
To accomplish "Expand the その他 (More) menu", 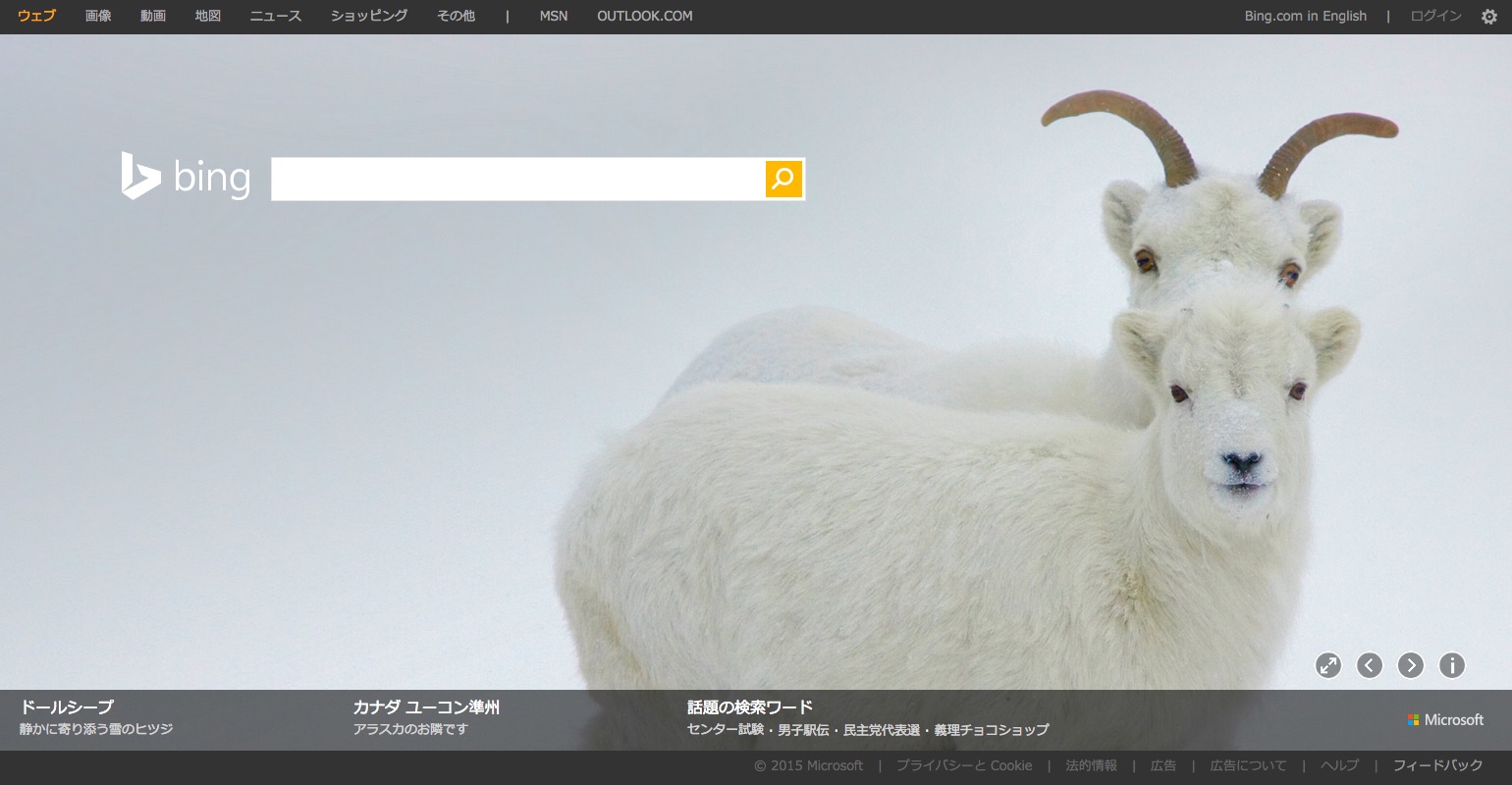I will [x=456, y=16].
